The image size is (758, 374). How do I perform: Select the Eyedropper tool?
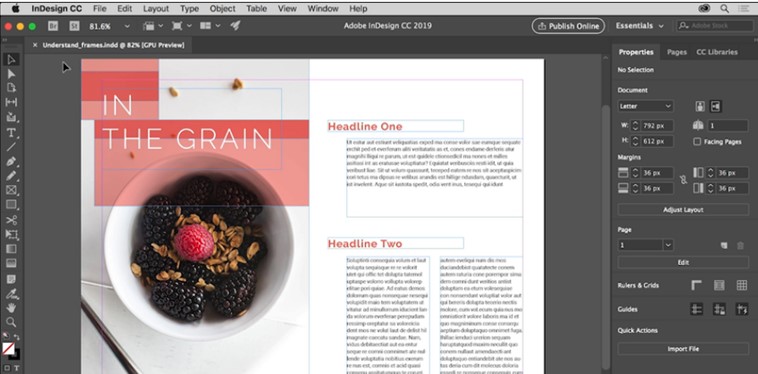click(12, 293)
